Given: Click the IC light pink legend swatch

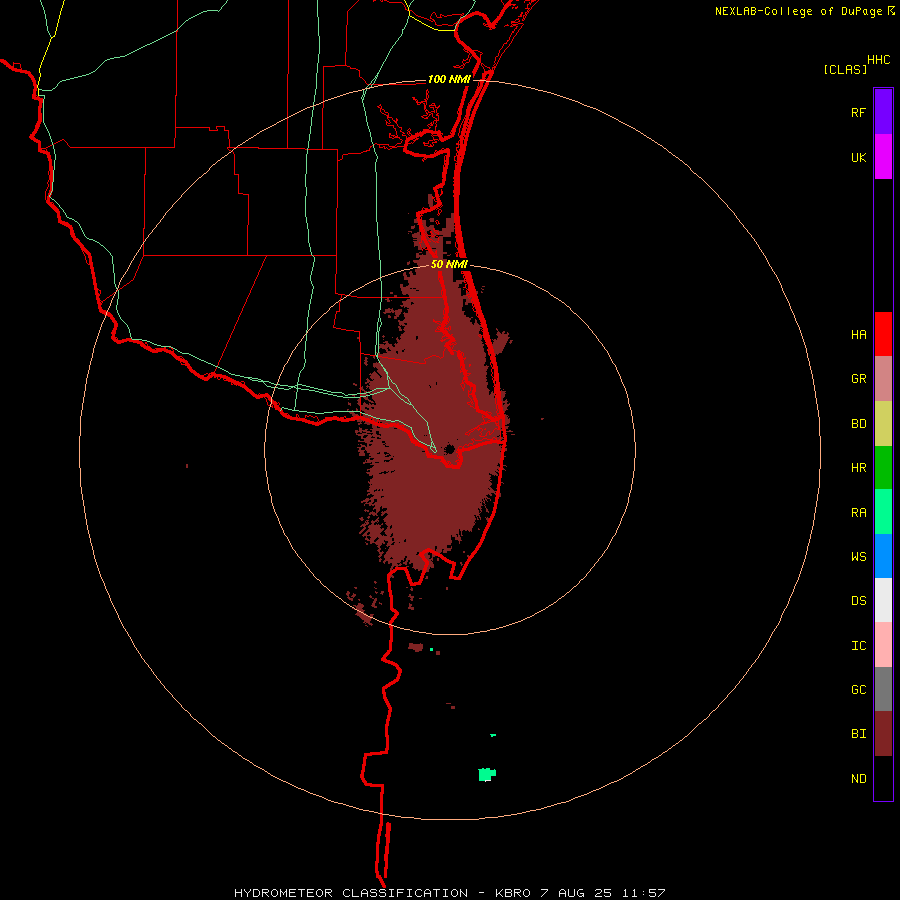Looking at the screenshot, I should [883, 645].
